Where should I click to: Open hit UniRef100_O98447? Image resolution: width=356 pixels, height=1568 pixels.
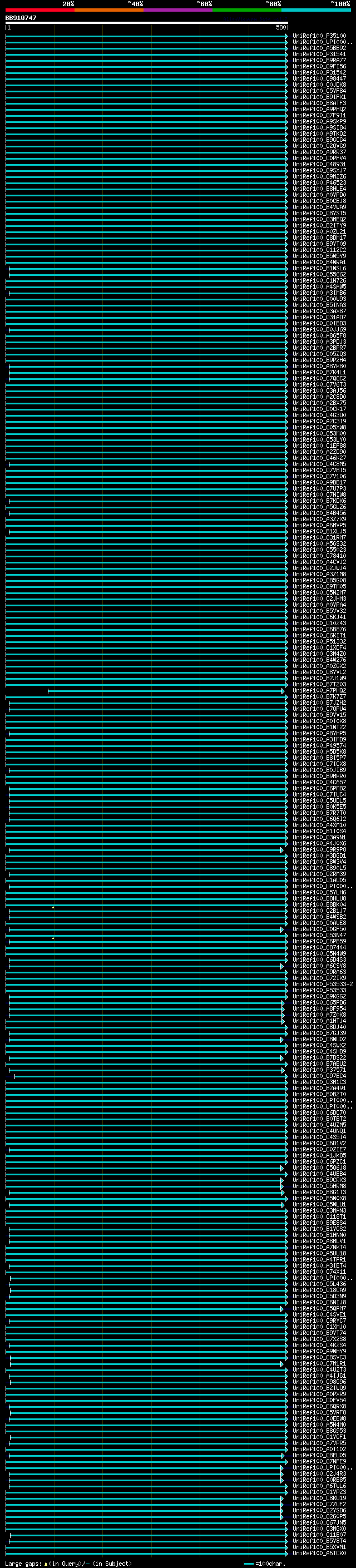coord(319,78)
